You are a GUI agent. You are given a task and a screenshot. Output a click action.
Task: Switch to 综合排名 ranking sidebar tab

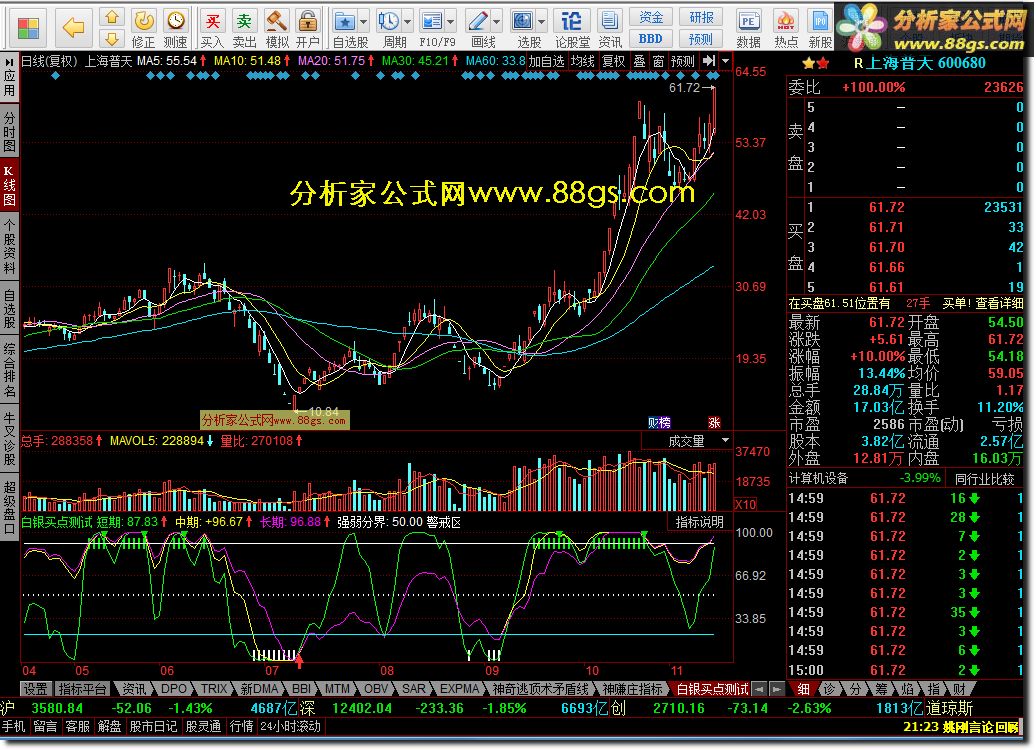pos(9,370)
